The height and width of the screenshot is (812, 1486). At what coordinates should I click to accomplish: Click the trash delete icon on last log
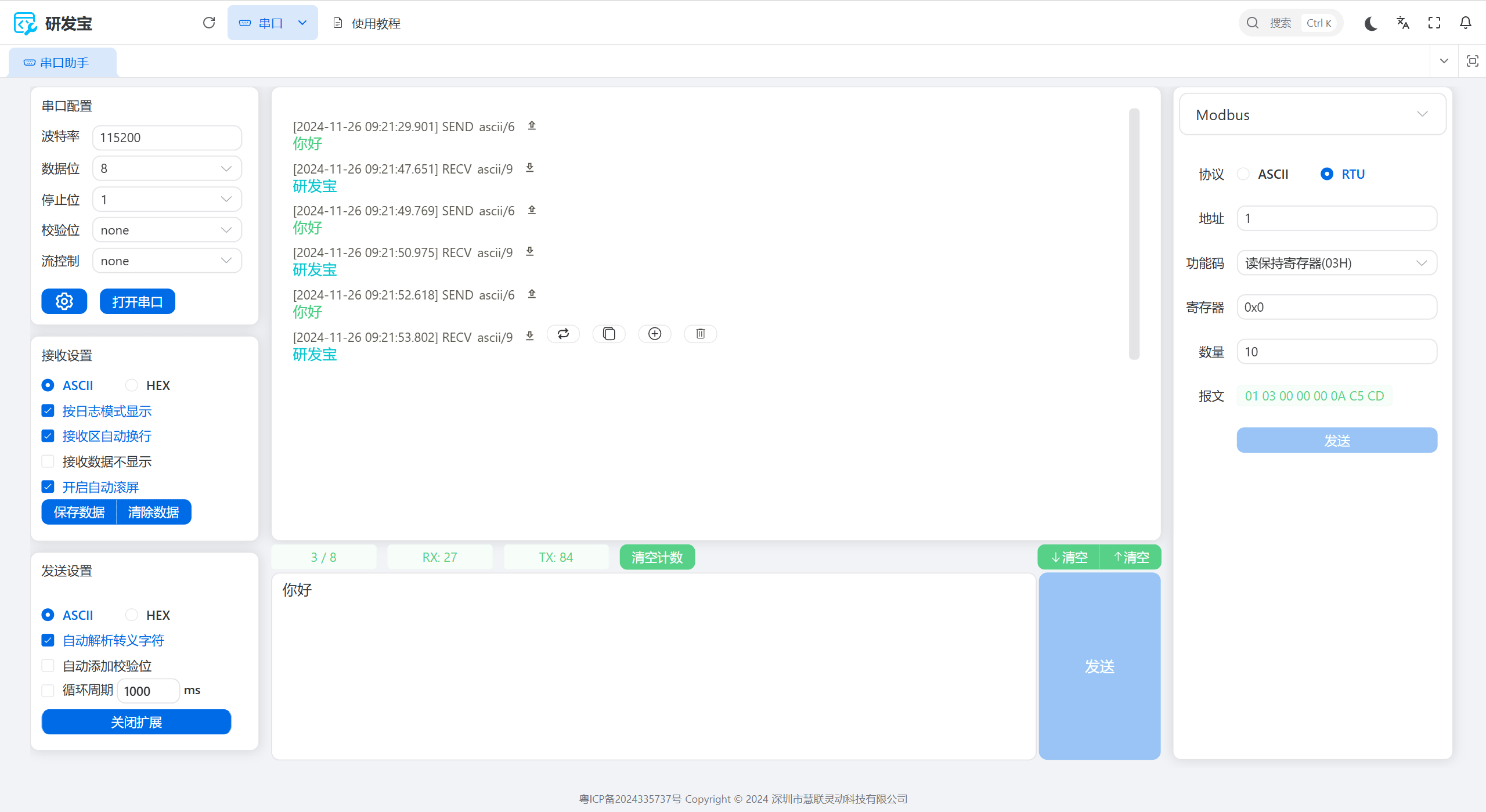[700, 334]
